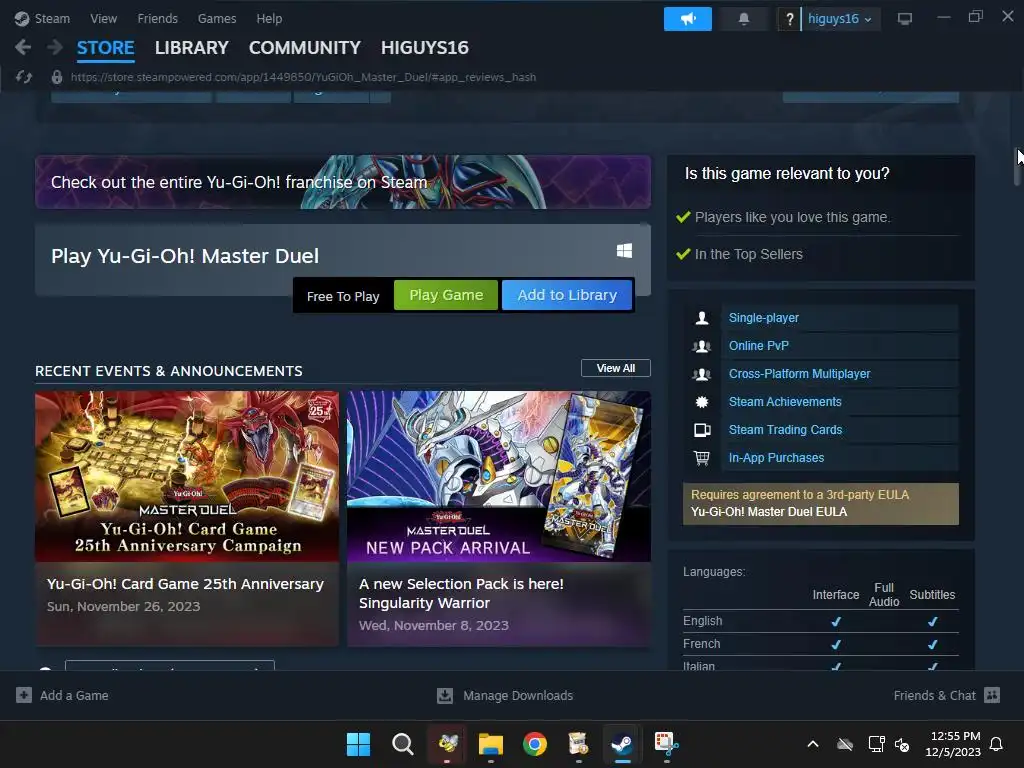Open the clock and date in the taskbar
The image size is (1024, 768).
tap(953, 744)
